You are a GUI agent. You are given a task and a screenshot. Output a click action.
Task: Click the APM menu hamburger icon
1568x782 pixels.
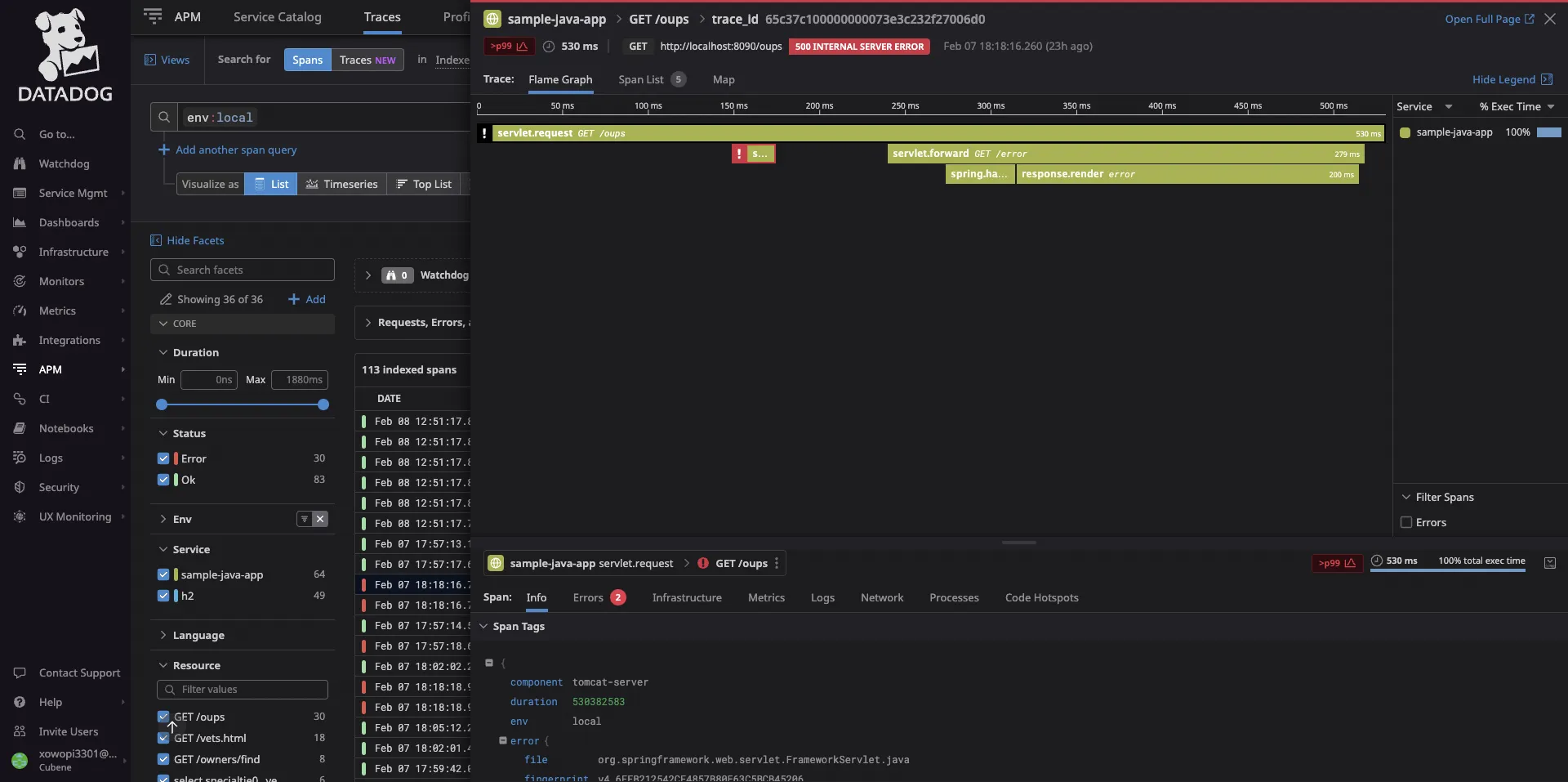point(153,16)
